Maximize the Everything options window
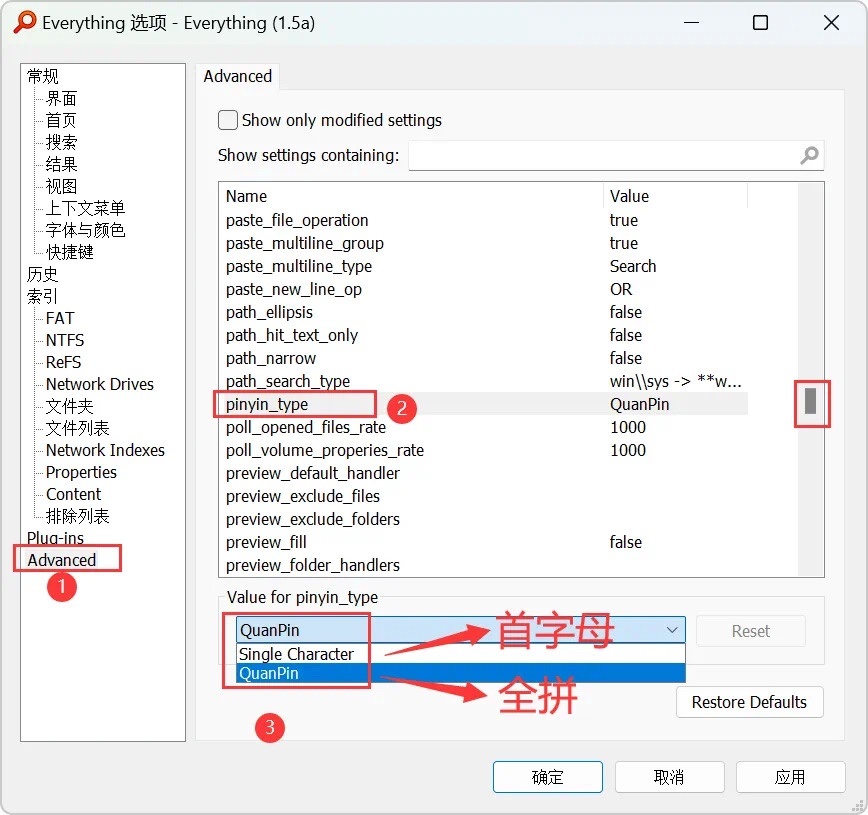Viewport: 868px width, 815px height. (x=761, y=23)
